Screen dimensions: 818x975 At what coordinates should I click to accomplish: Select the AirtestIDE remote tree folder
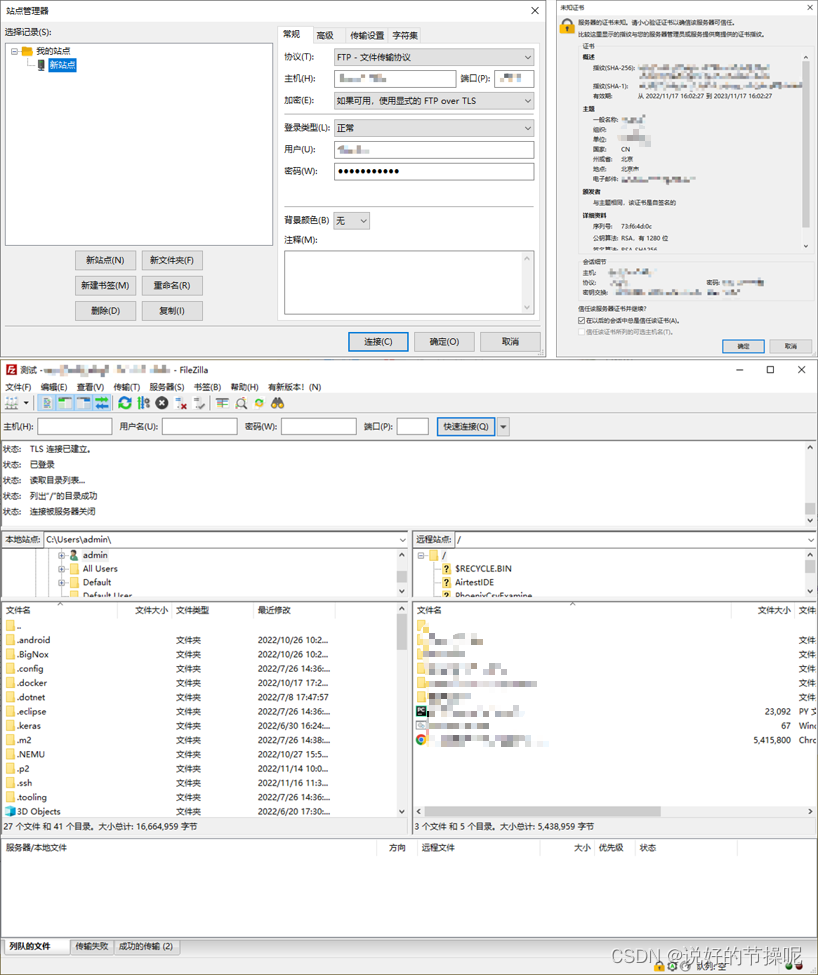point(474,583)
